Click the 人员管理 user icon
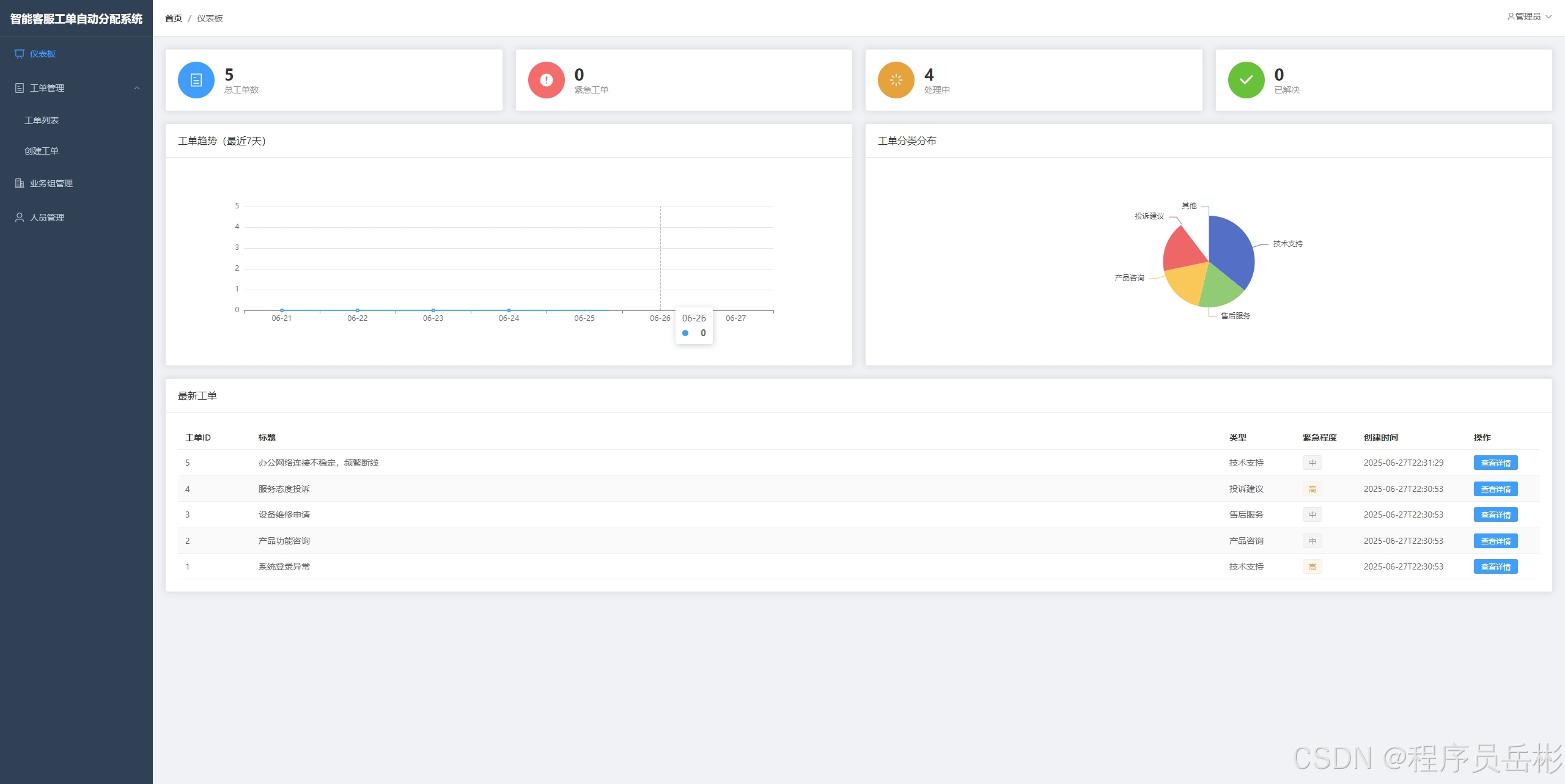This screenshot has height=784, width=1565. (20, 218)
